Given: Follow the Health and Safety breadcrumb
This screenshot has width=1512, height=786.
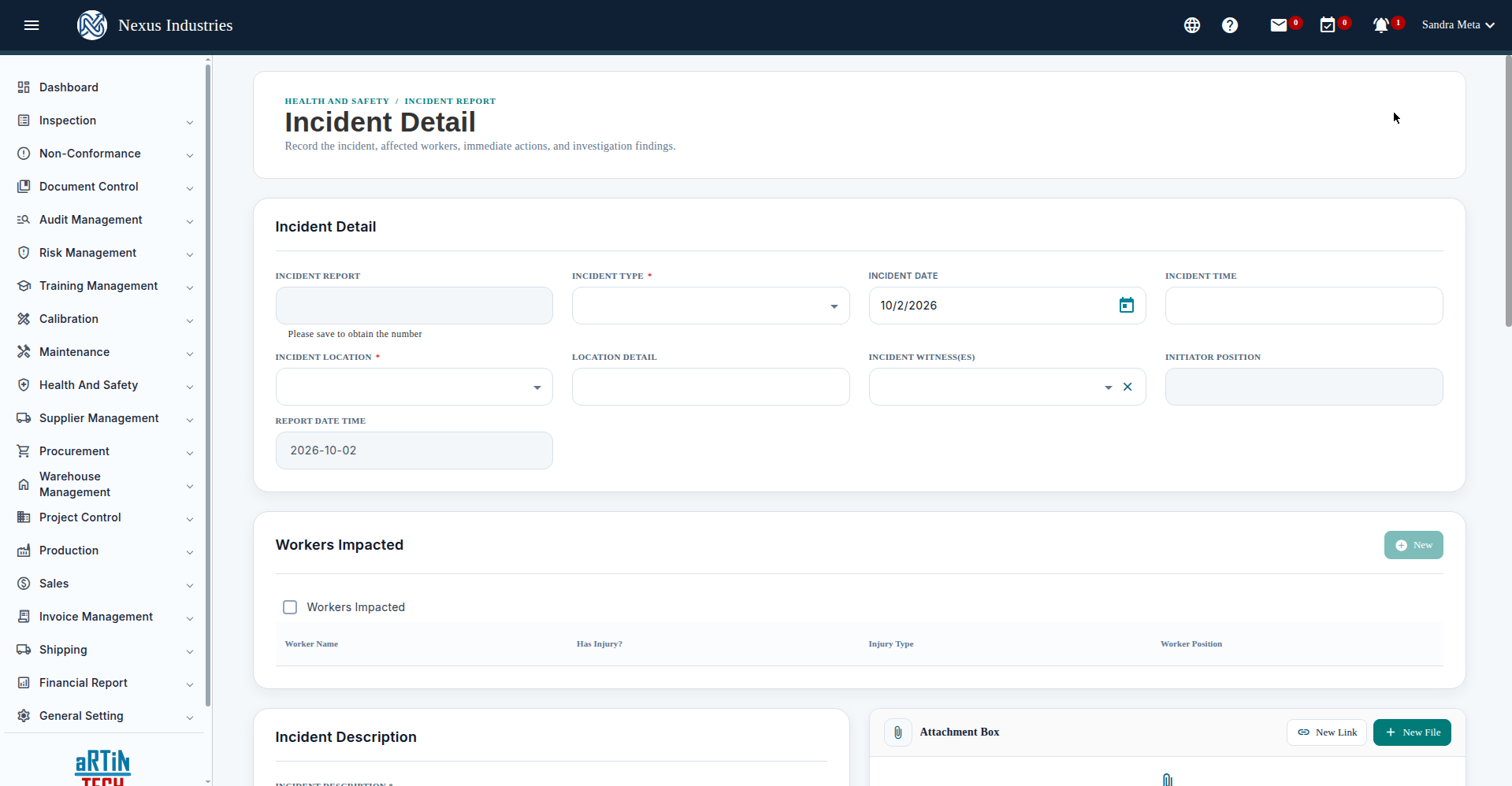Looking at the screenshot, I should pyautogui.click(x=337, y=101).
